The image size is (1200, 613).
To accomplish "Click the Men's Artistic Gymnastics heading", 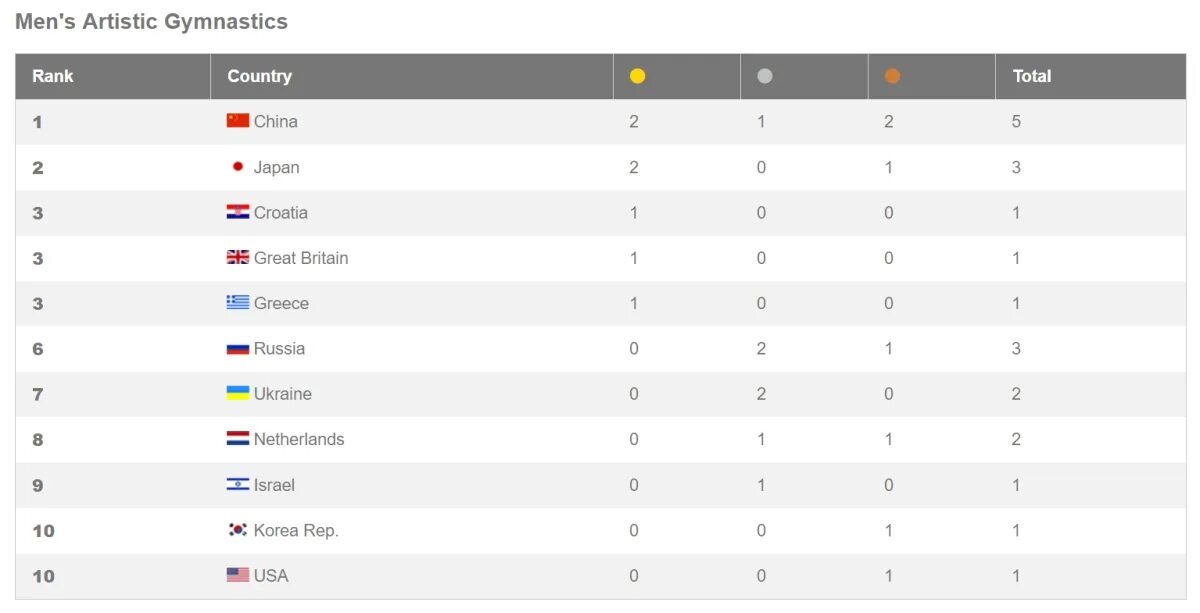I will [x=151, y=22].
